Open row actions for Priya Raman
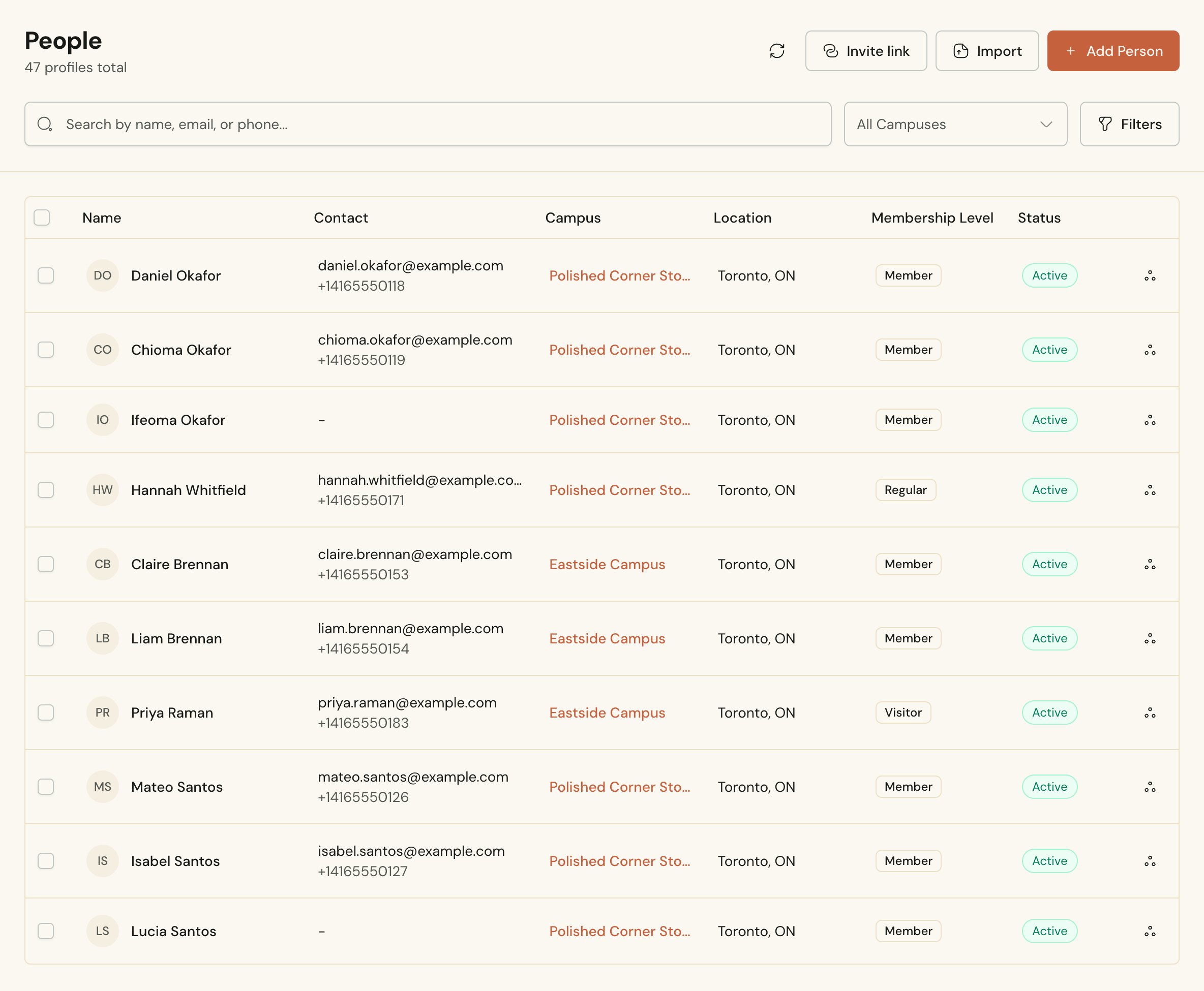Screen dimensions: 1204x991 [x=1150, y=713]
